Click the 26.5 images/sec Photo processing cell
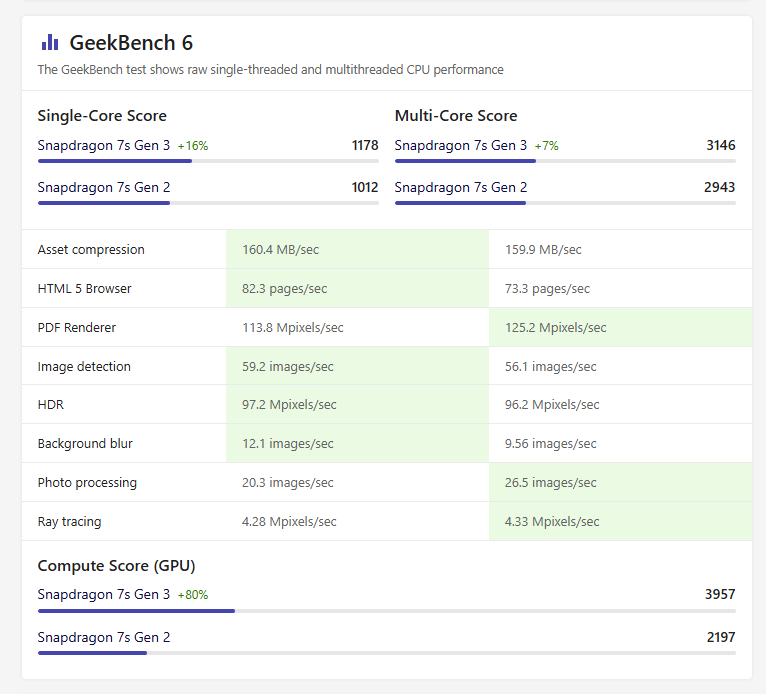766x694 pixels. pyautogui.click(x=551, y=483)
